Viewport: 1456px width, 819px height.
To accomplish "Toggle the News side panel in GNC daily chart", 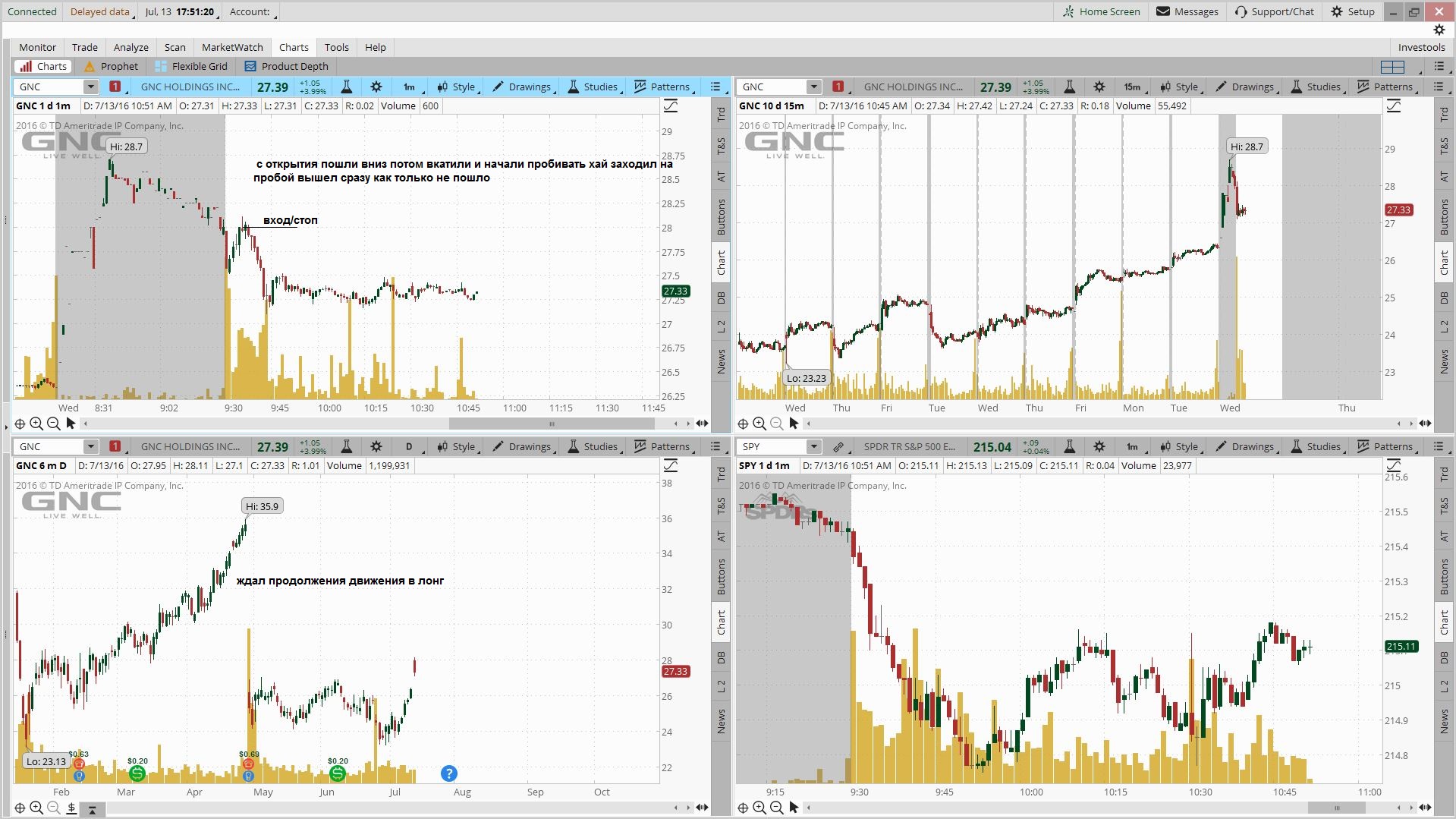I will coord(721,721).
